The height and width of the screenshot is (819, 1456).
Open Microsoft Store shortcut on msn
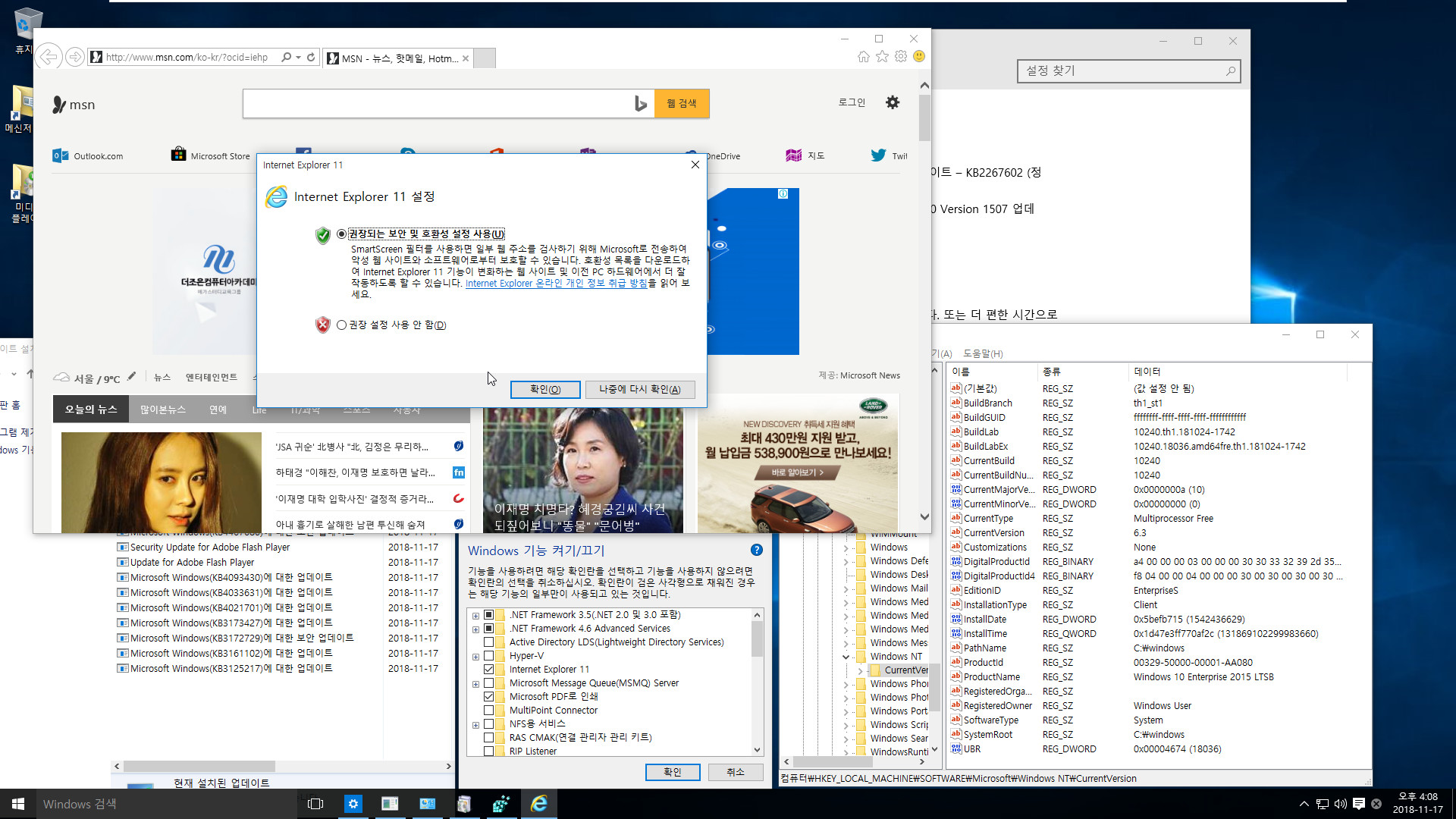click(x=211, y=155)
